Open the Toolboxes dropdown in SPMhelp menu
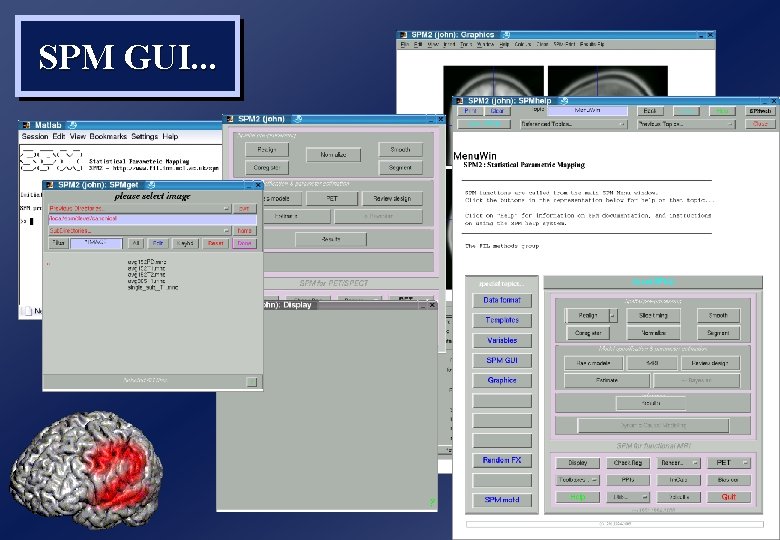 [578, 480]
